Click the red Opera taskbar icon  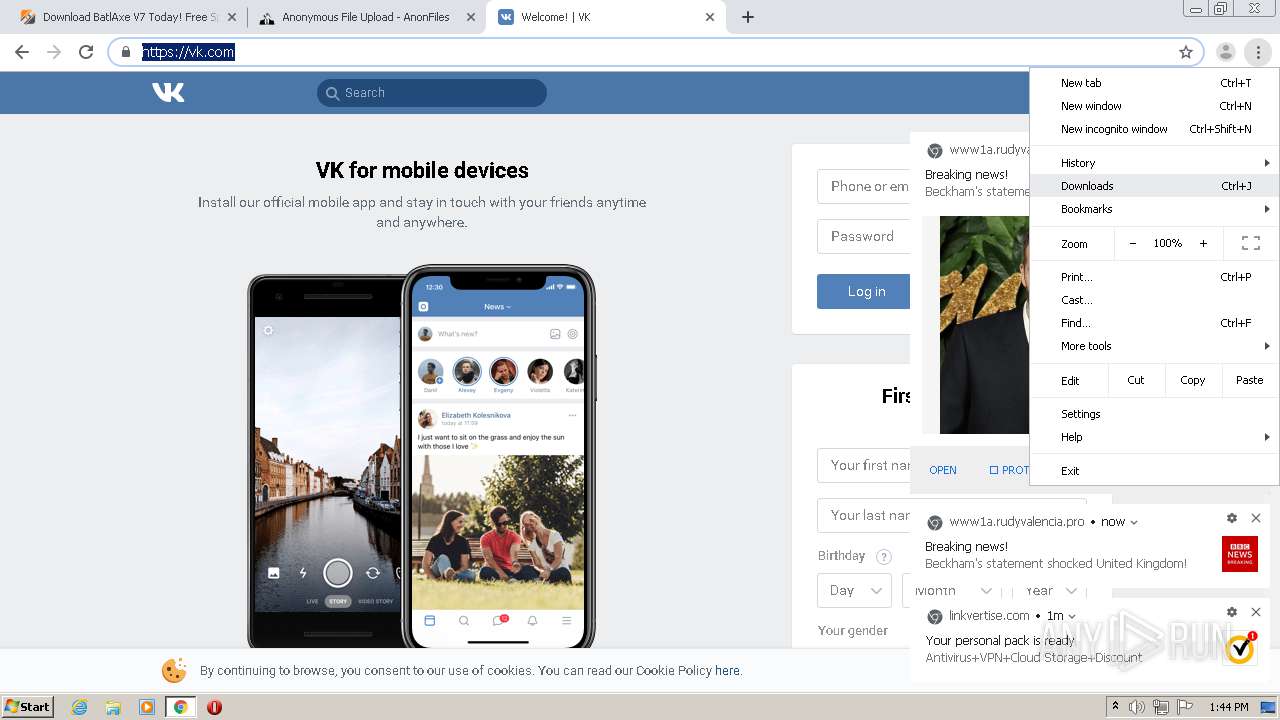tap(214, 707)
